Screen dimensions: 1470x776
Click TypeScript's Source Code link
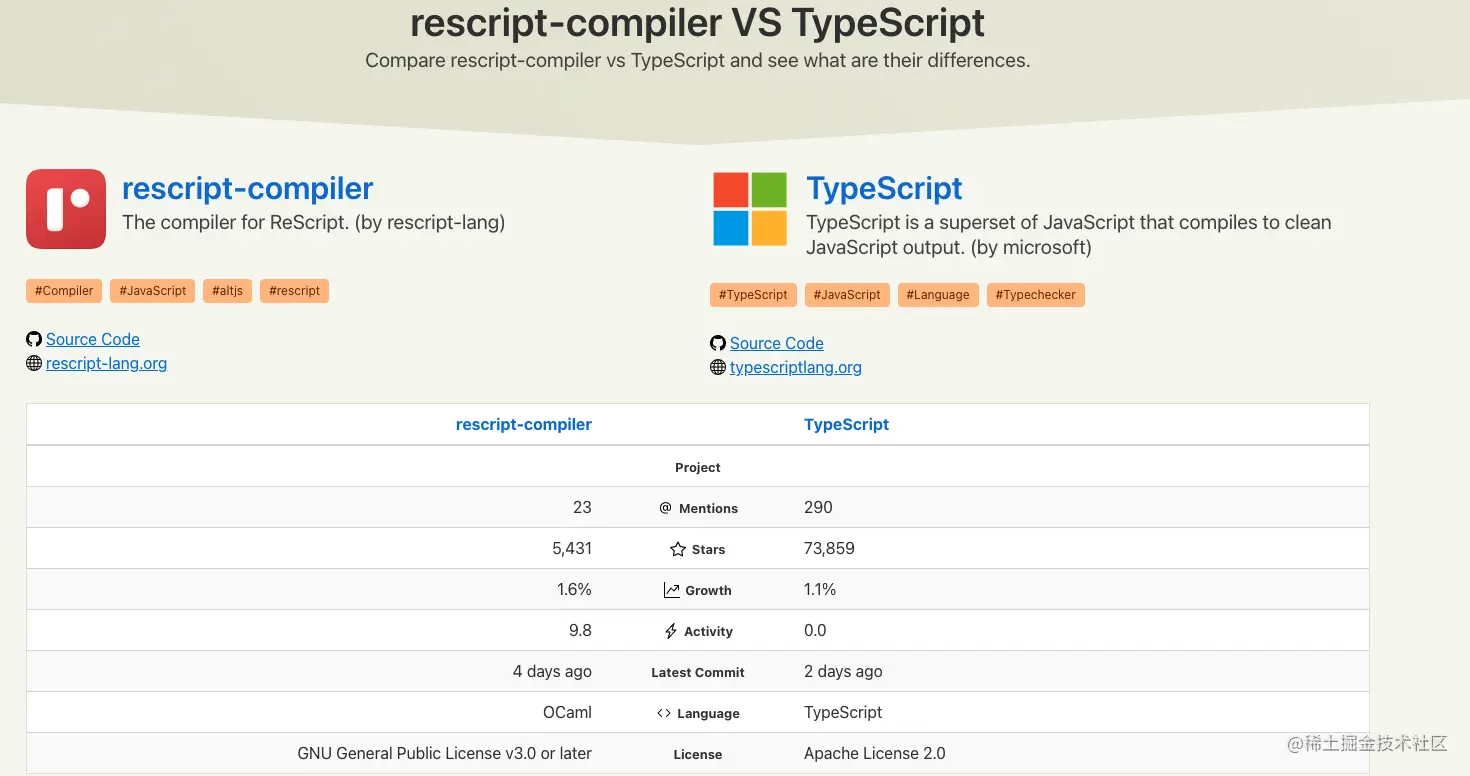point(776,343)
